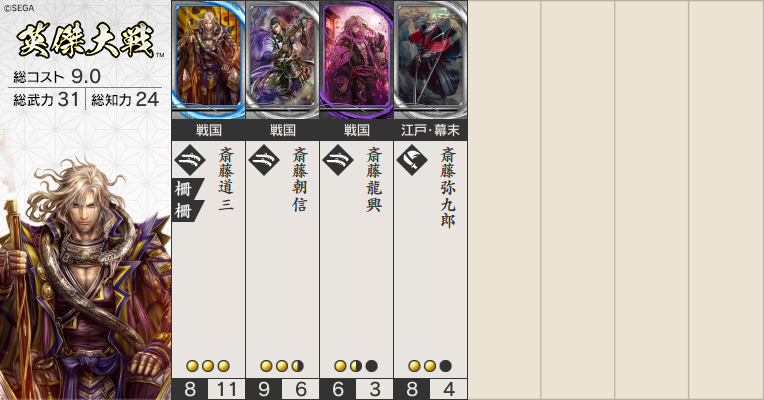Click 斎藤道三's three gold cost orbs
Image resolution: width=764 pixels, height=400 pixels.
(x=208, y=366)
